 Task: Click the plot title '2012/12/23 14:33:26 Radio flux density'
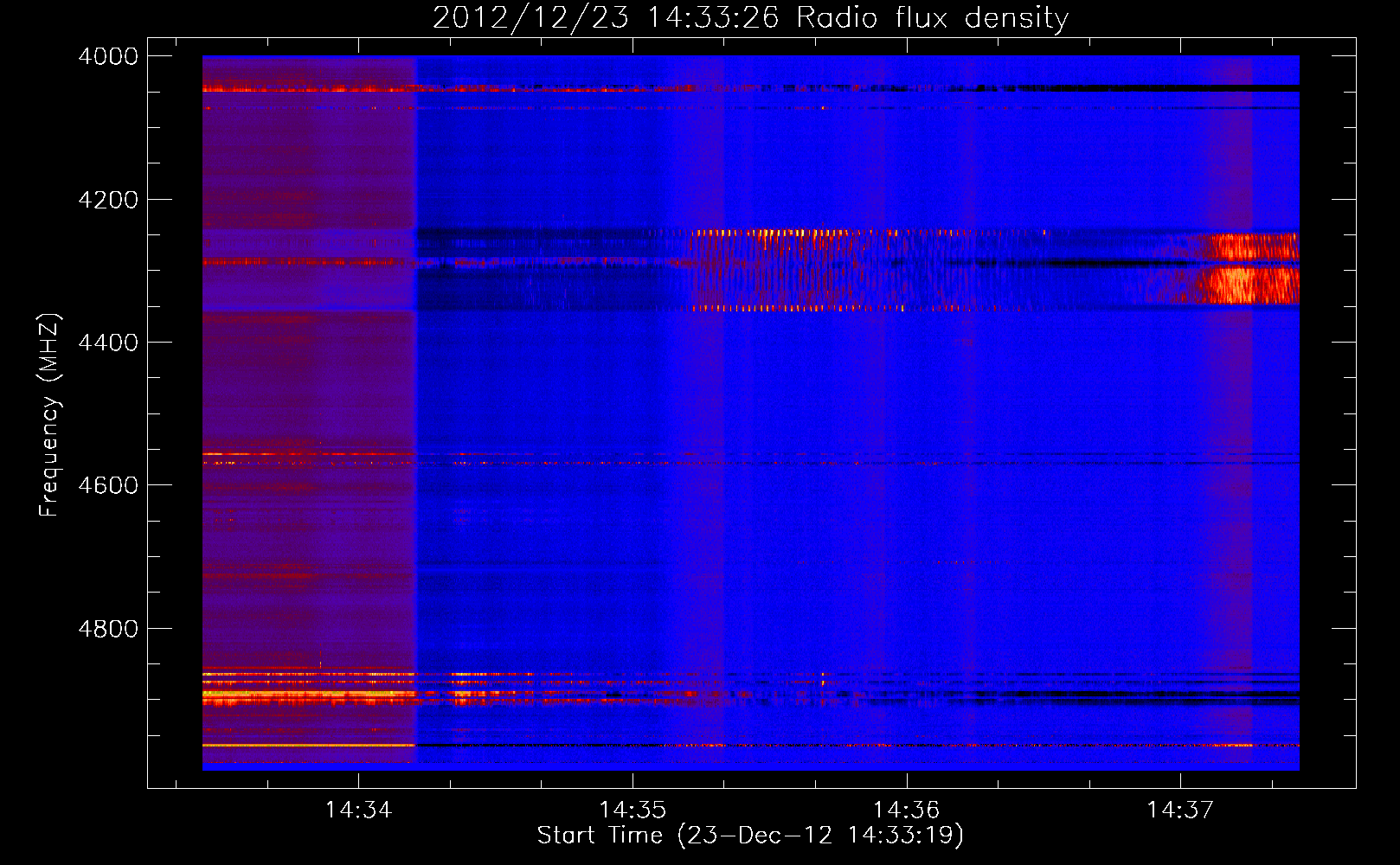pos(750,17)
